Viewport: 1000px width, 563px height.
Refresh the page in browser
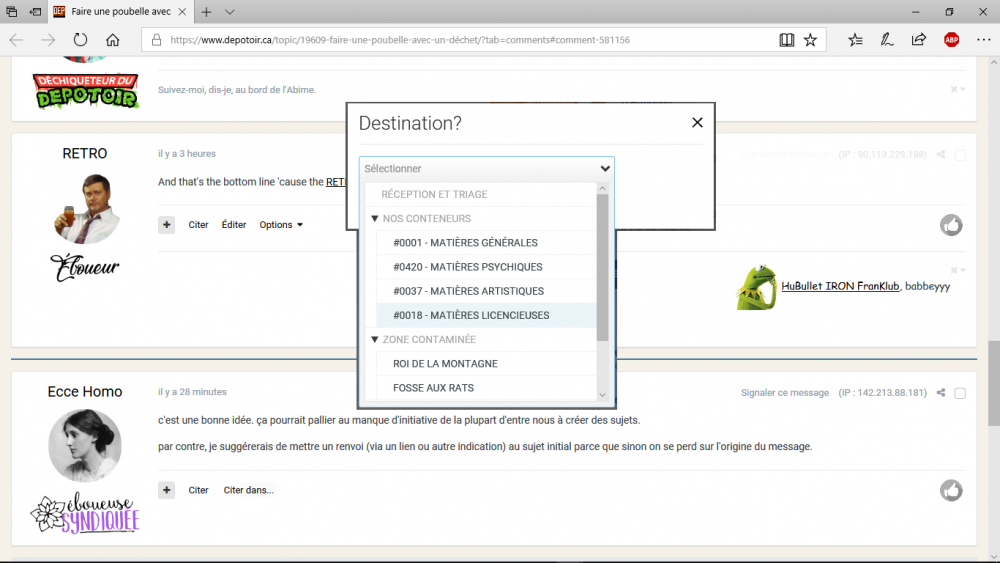(80, 40)
